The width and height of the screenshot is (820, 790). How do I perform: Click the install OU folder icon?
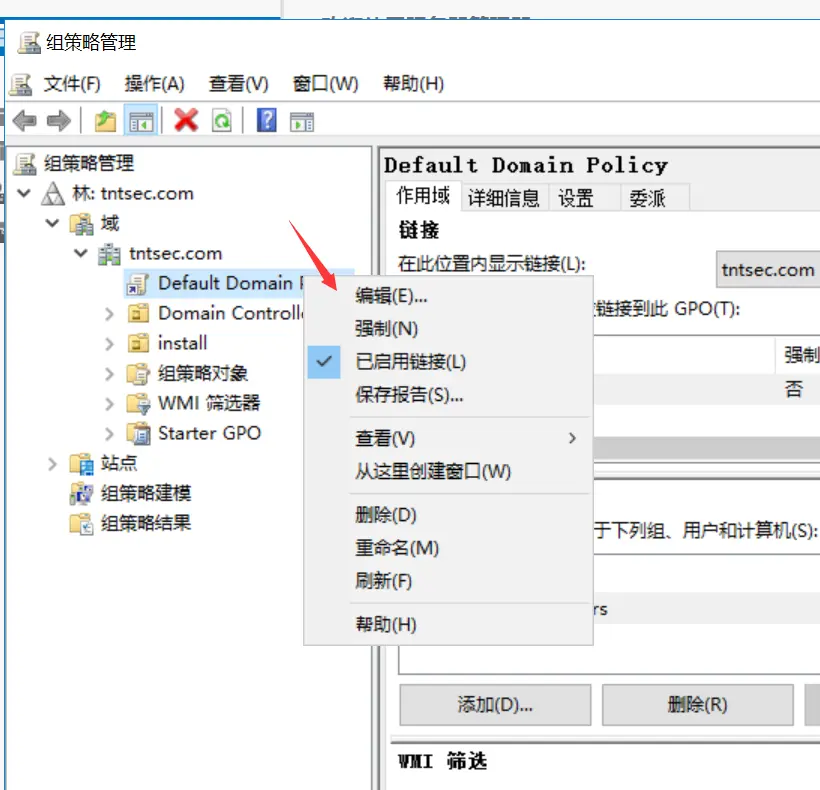pos(138,344)
